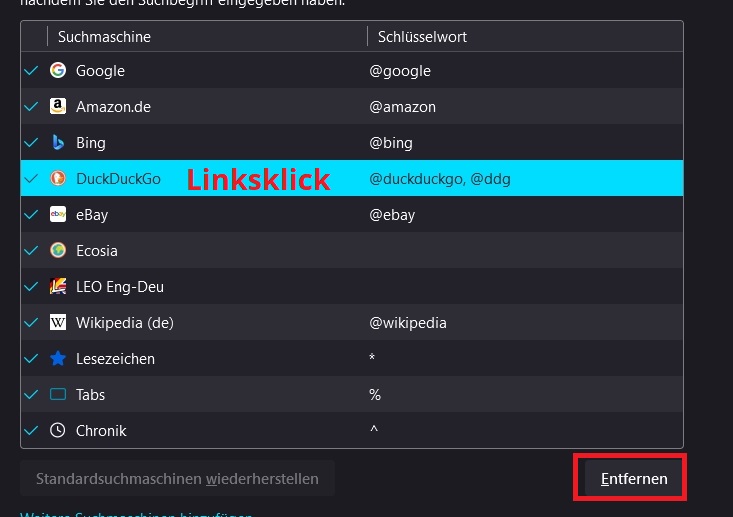Select the Ecosia row name
Screen dimensions: 733x517
pos(97,251)
